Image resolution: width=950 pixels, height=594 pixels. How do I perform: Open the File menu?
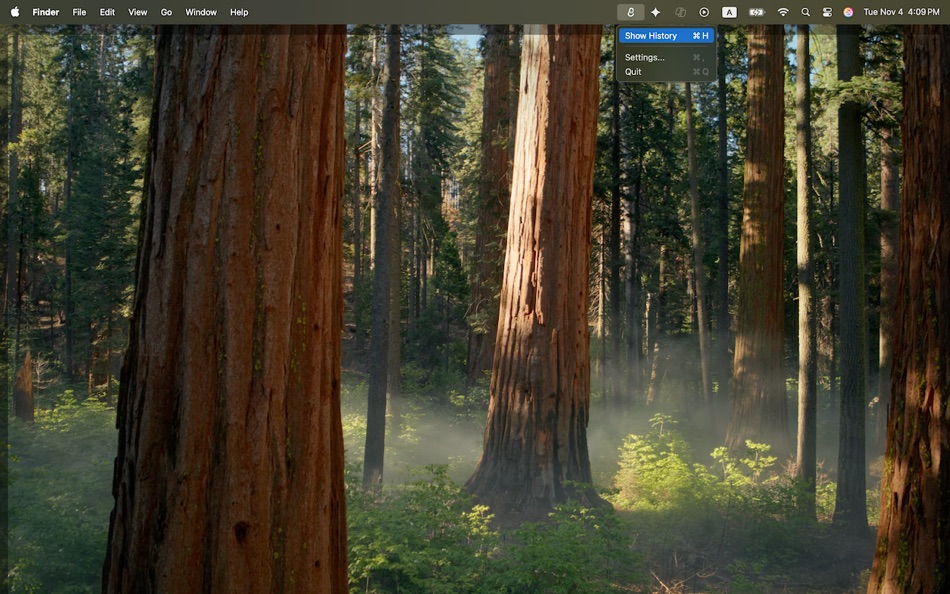pos(79,11)
